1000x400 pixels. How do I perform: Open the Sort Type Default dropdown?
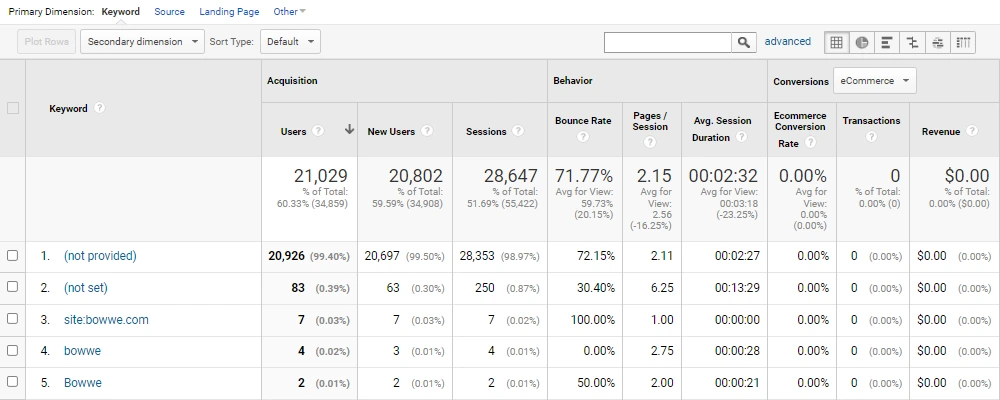pos(290,41)
